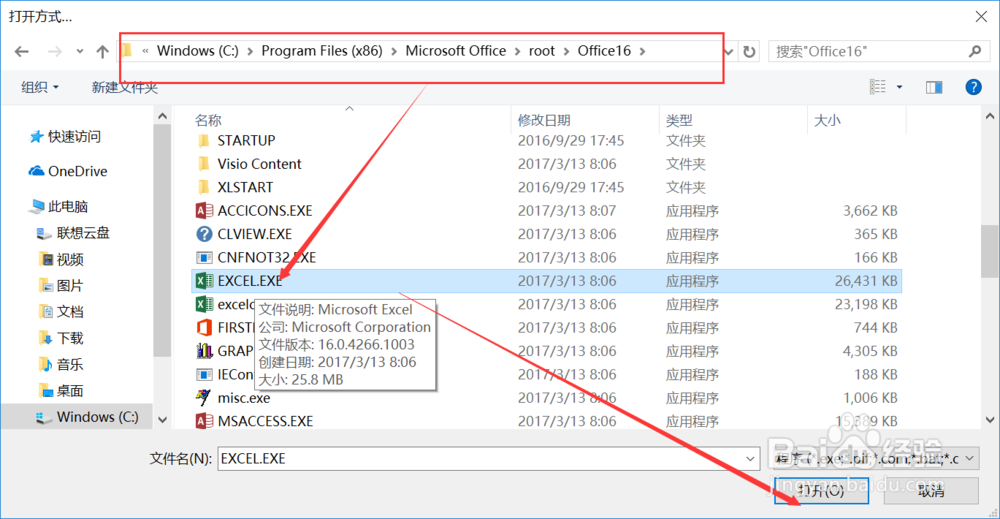Viewport: 1000px width, 519px height.
Task: Click root breadcrumb segment
Action: point(542,51)
